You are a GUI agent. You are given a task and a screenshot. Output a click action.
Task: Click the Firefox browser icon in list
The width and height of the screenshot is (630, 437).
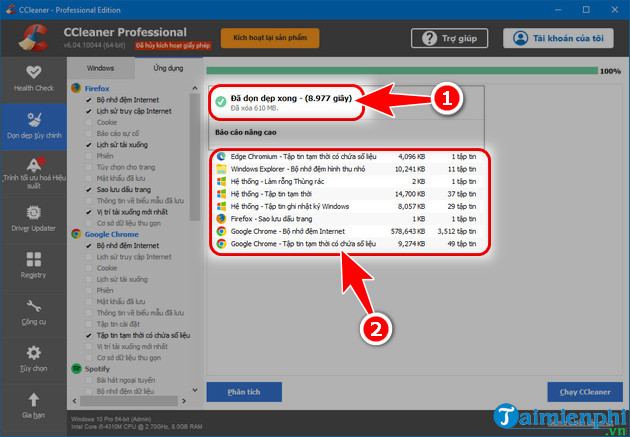click(x=76, y=88)
